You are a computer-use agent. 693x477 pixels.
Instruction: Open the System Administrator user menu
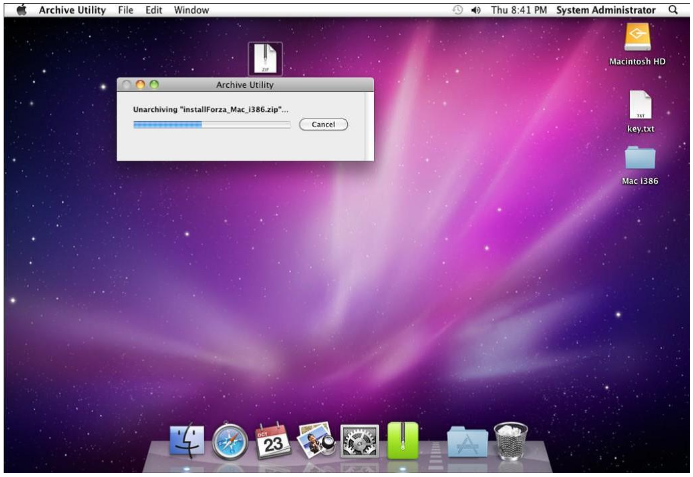tap(605, 10)
